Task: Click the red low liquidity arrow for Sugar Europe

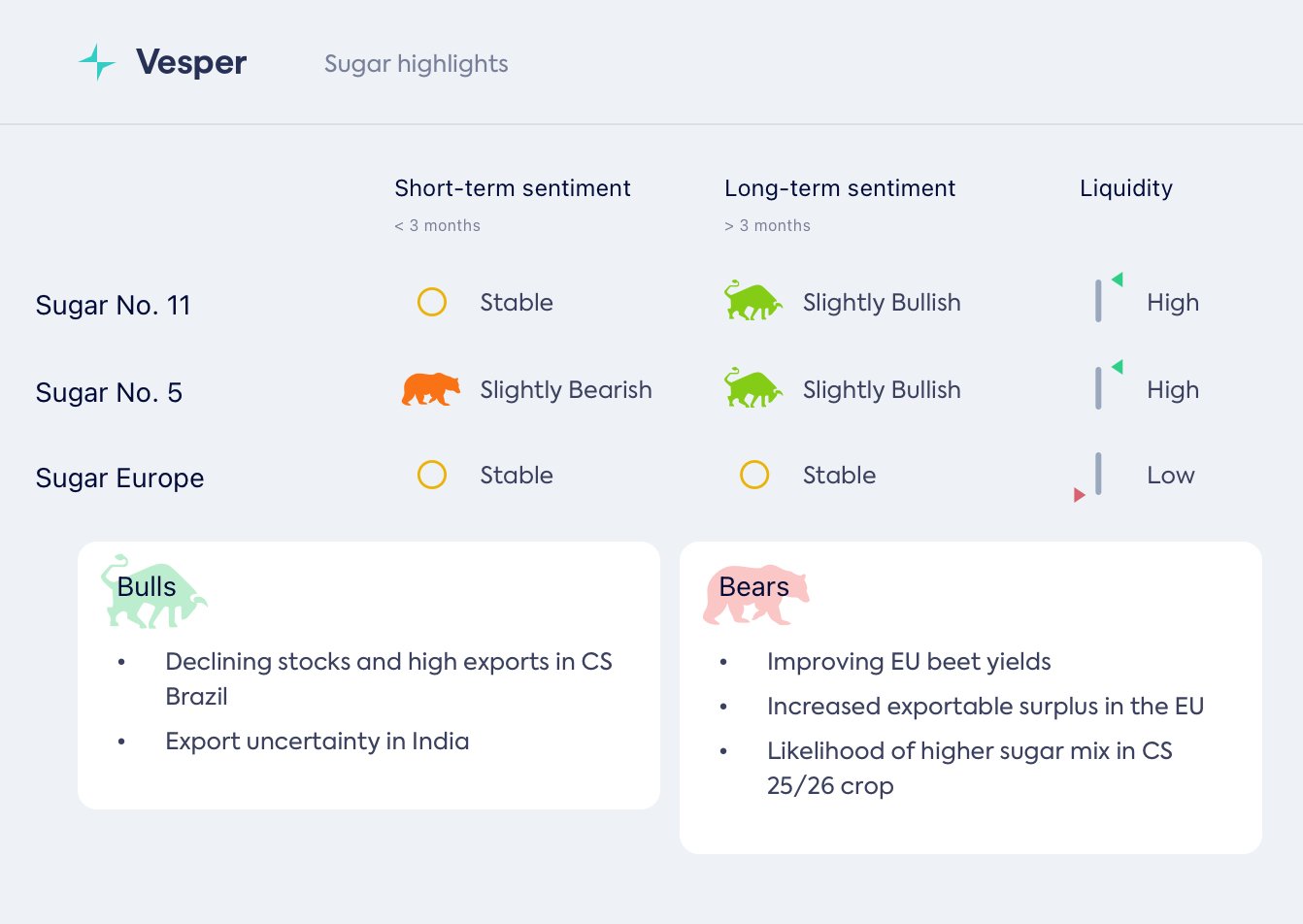Action: click(x=1079, y=495)
